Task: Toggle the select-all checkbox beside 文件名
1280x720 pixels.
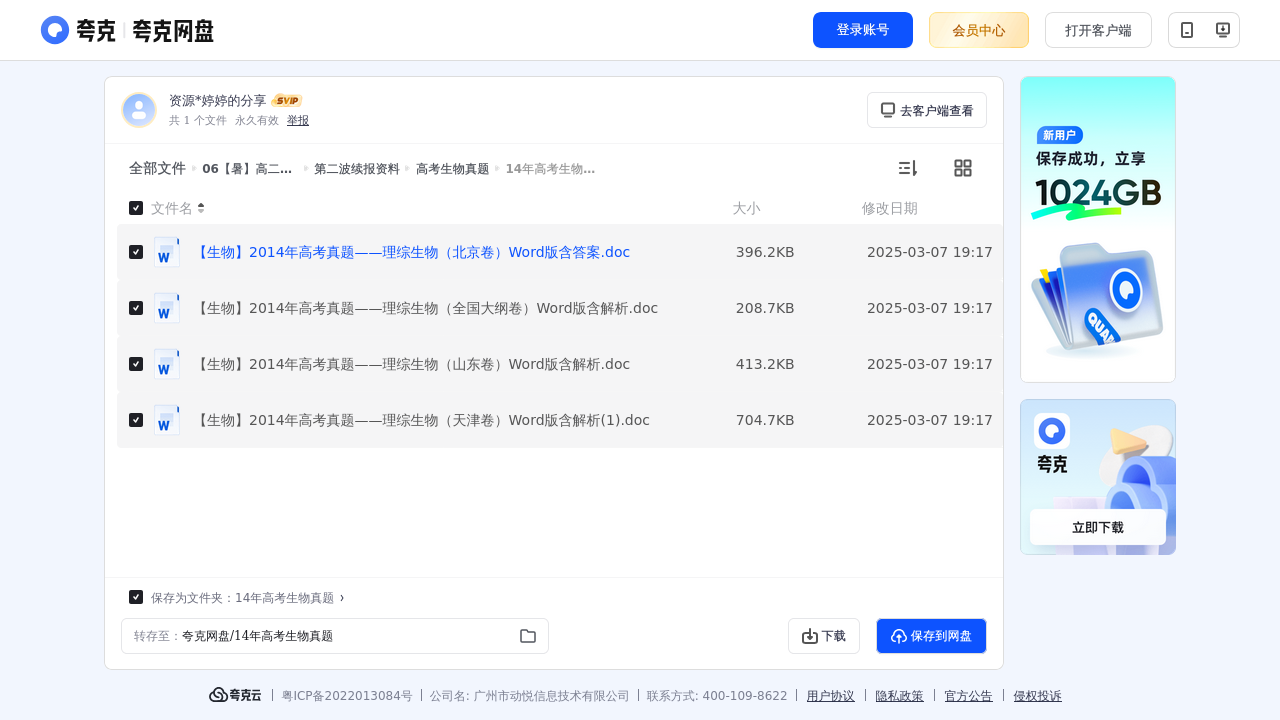Action: 136,208
